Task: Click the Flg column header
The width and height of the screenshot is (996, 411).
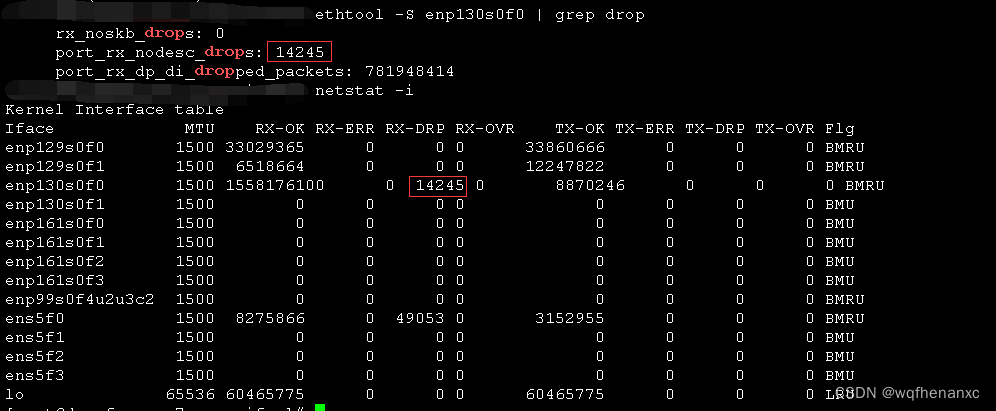Action: coord(840,129)
